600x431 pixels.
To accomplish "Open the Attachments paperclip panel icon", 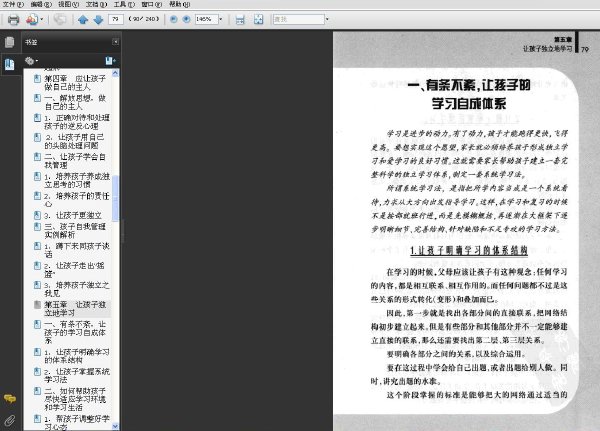I will [x=10, y=421].
